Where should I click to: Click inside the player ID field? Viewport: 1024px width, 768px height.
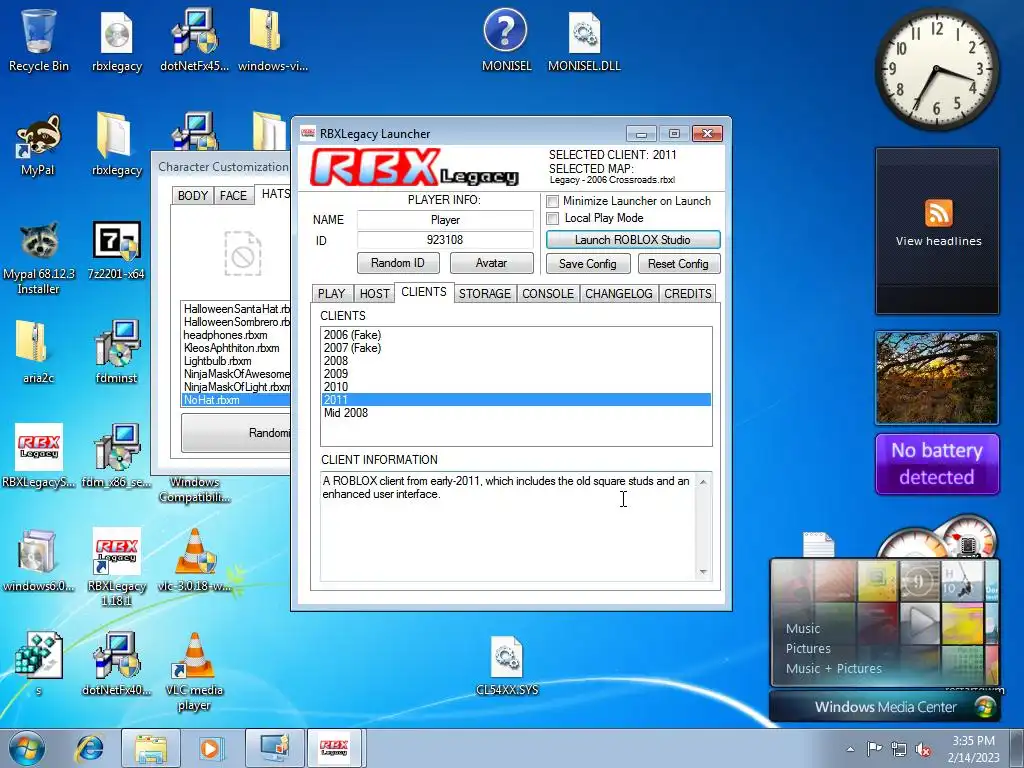(x=445, y=240)
